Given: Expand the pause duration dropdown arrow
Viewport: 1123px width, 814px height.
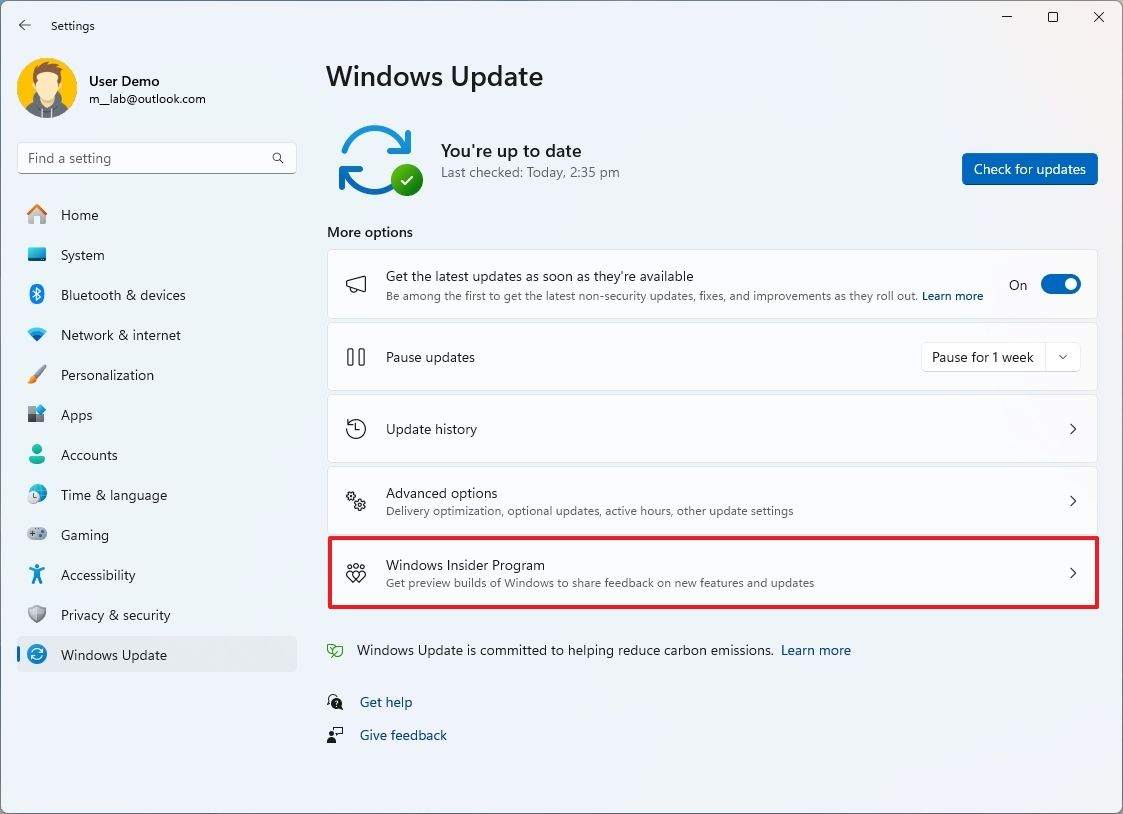Looking at the screenshot, I should (1063, 357).
